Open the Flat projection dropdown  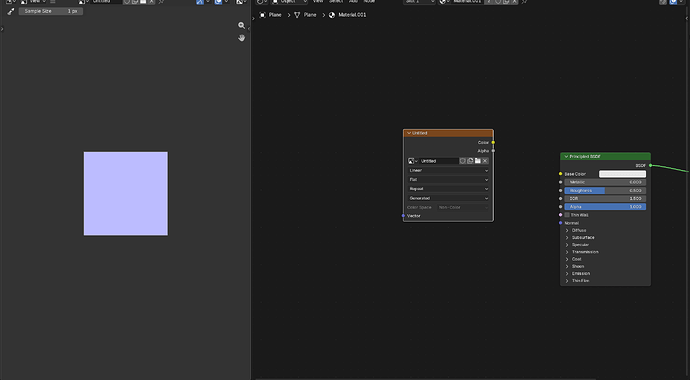point(448,180)
